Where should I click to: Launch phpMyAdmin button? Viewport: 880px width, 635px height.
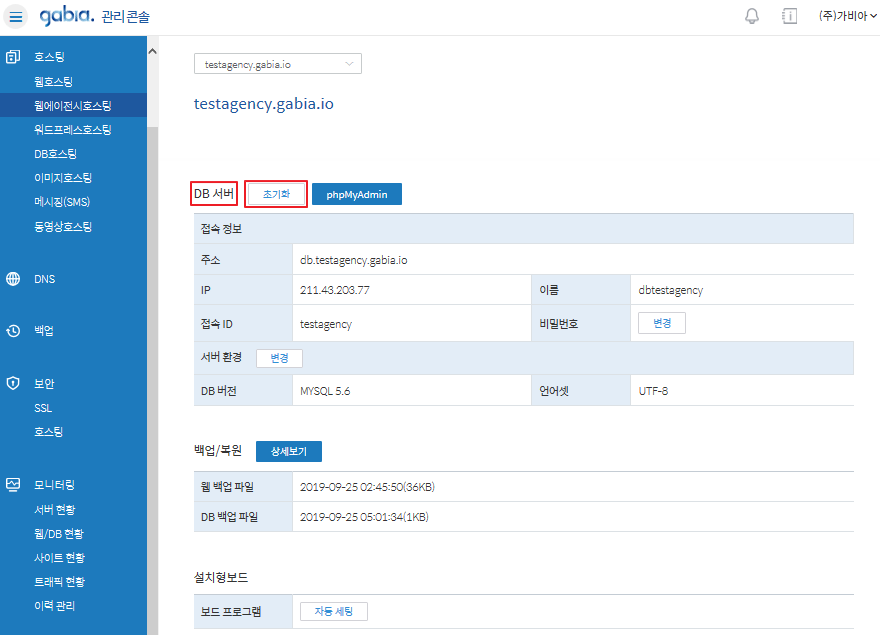pyautogui.click(x=357, y=194)
